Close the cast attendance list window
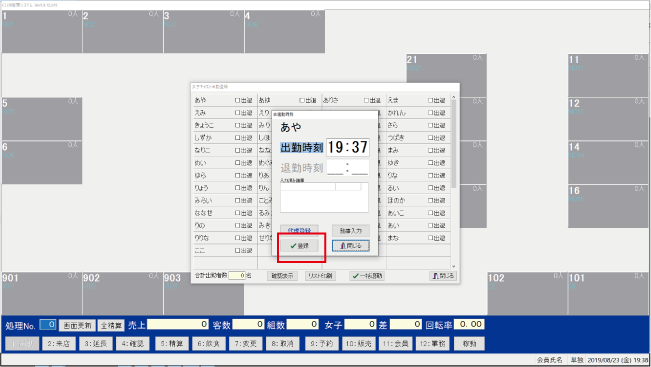 (x=443, y=276)
